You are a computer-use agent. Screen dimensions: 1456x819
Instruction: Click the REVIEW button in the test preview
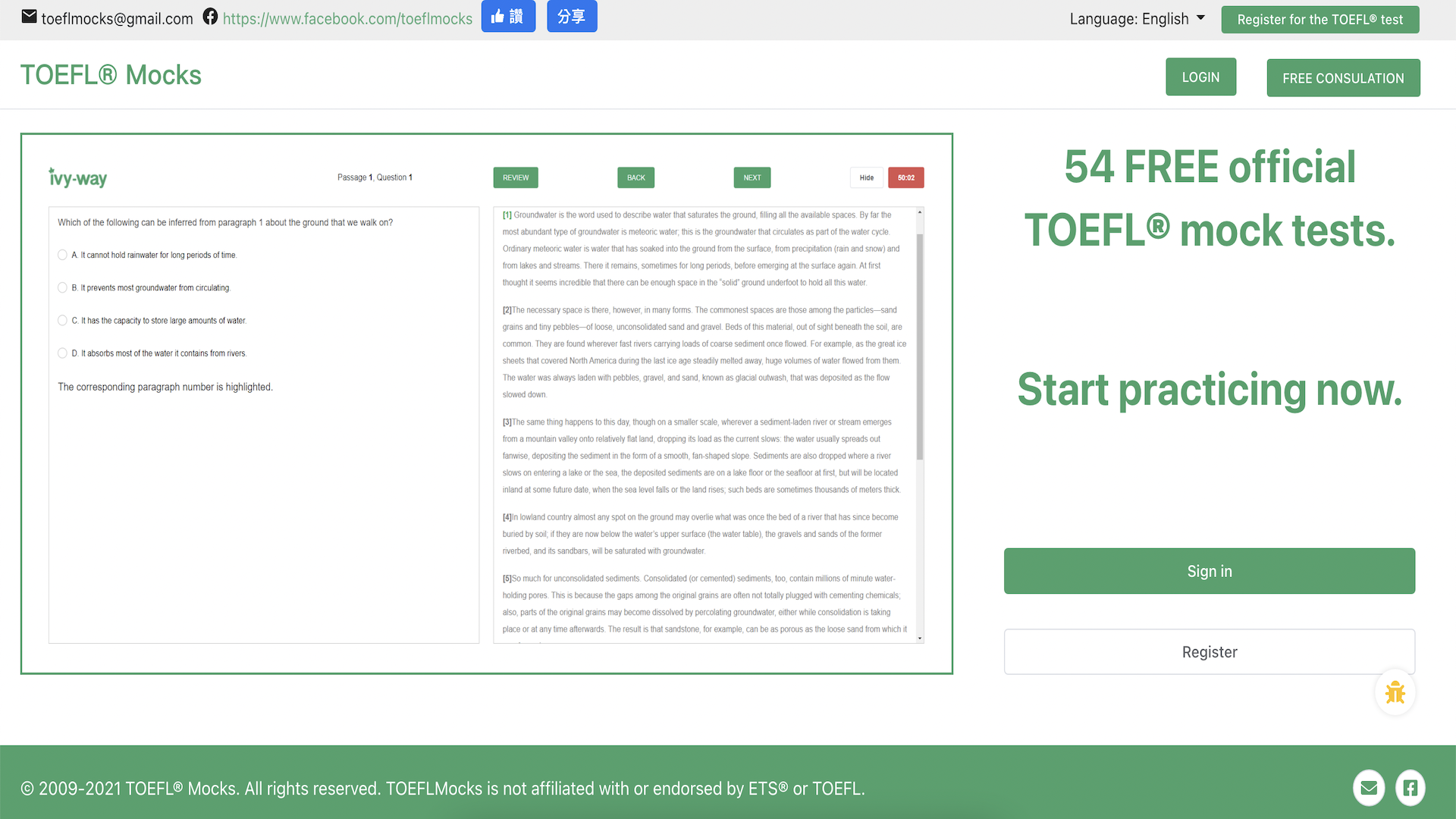click(516, 177)
